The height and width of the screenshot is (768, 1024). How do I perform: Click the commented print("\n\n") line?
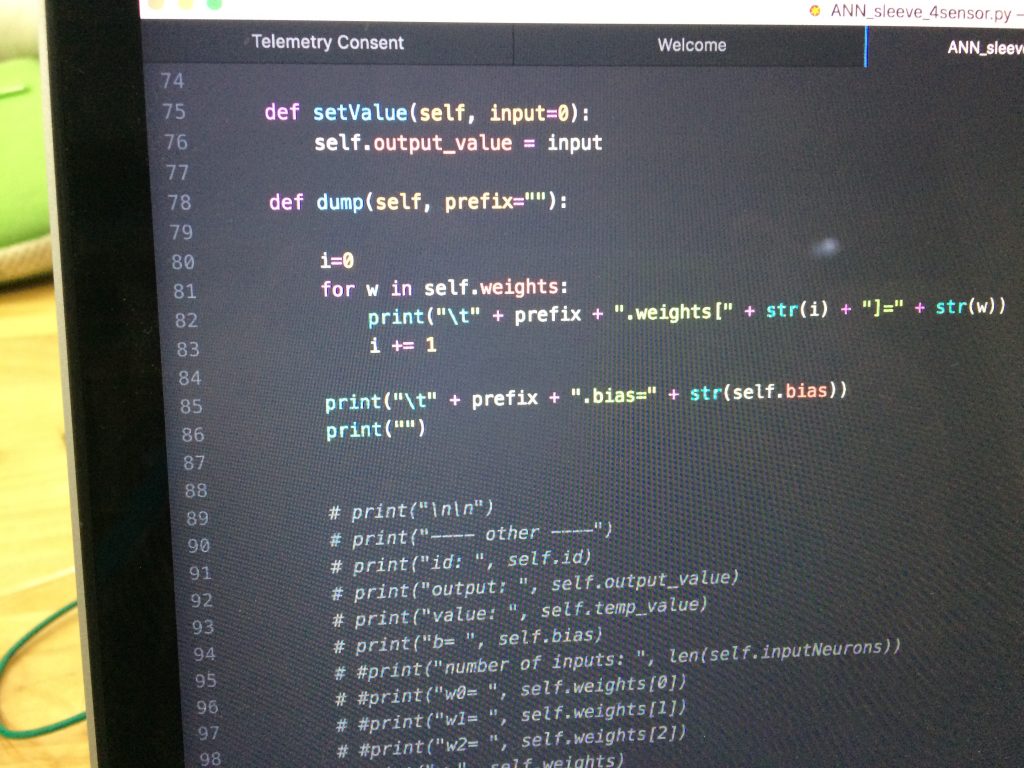(x=411, y=509)
